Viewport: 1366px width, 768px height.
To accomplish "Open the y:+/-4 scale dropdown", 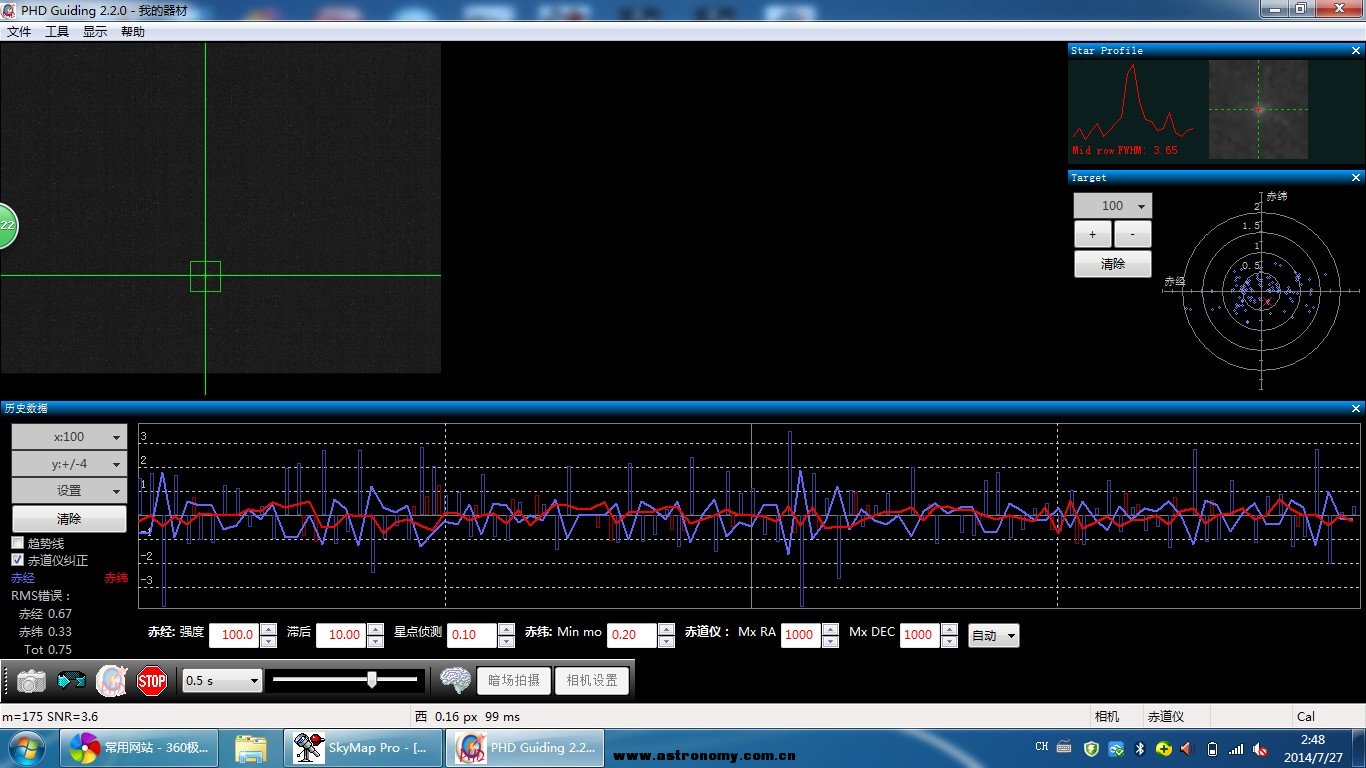I will click(x=69, y=464).
